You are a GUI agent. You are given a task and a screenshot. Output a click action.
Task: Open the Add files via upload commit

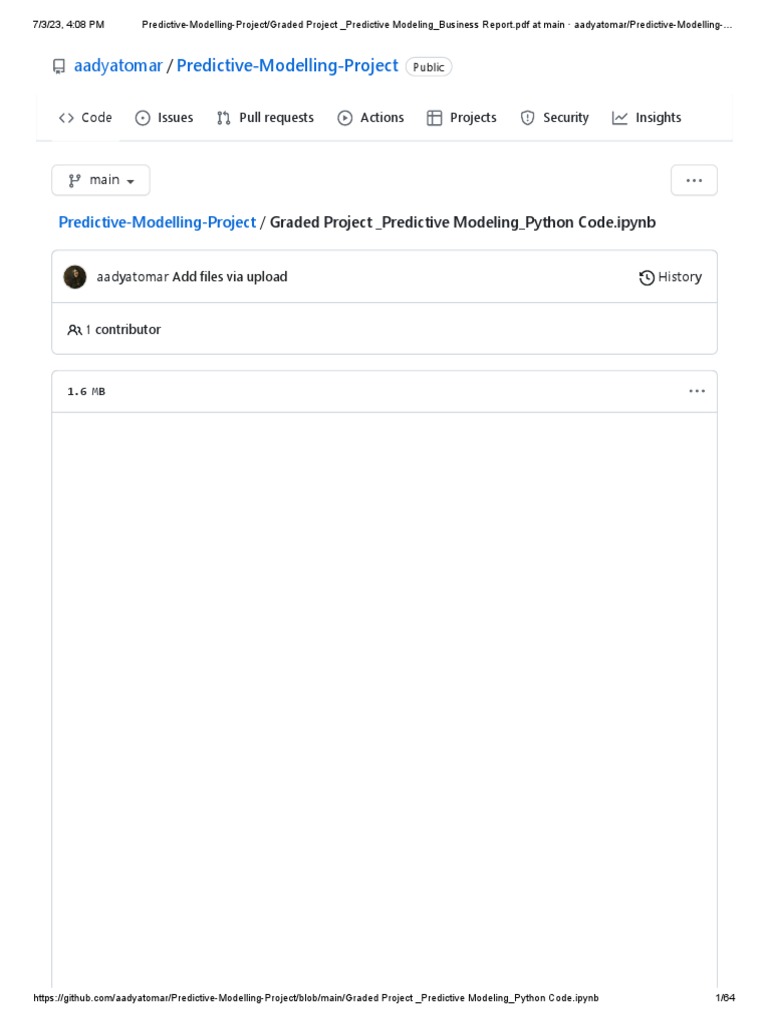(230, 277)
